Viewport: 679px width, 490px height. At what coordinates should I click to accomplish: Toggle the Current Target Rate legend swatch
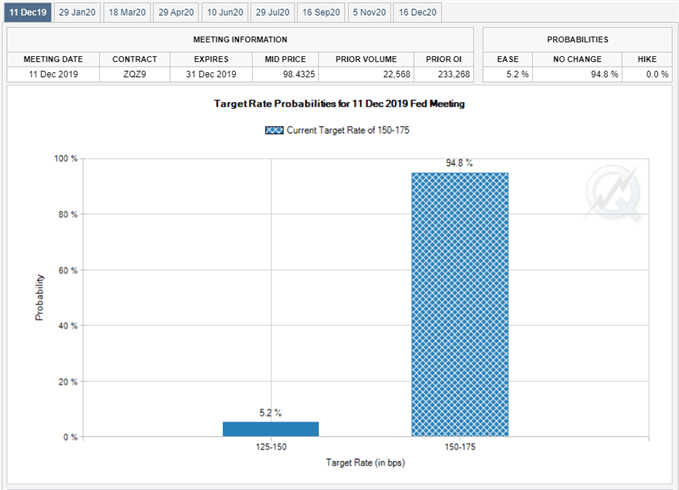274,130
